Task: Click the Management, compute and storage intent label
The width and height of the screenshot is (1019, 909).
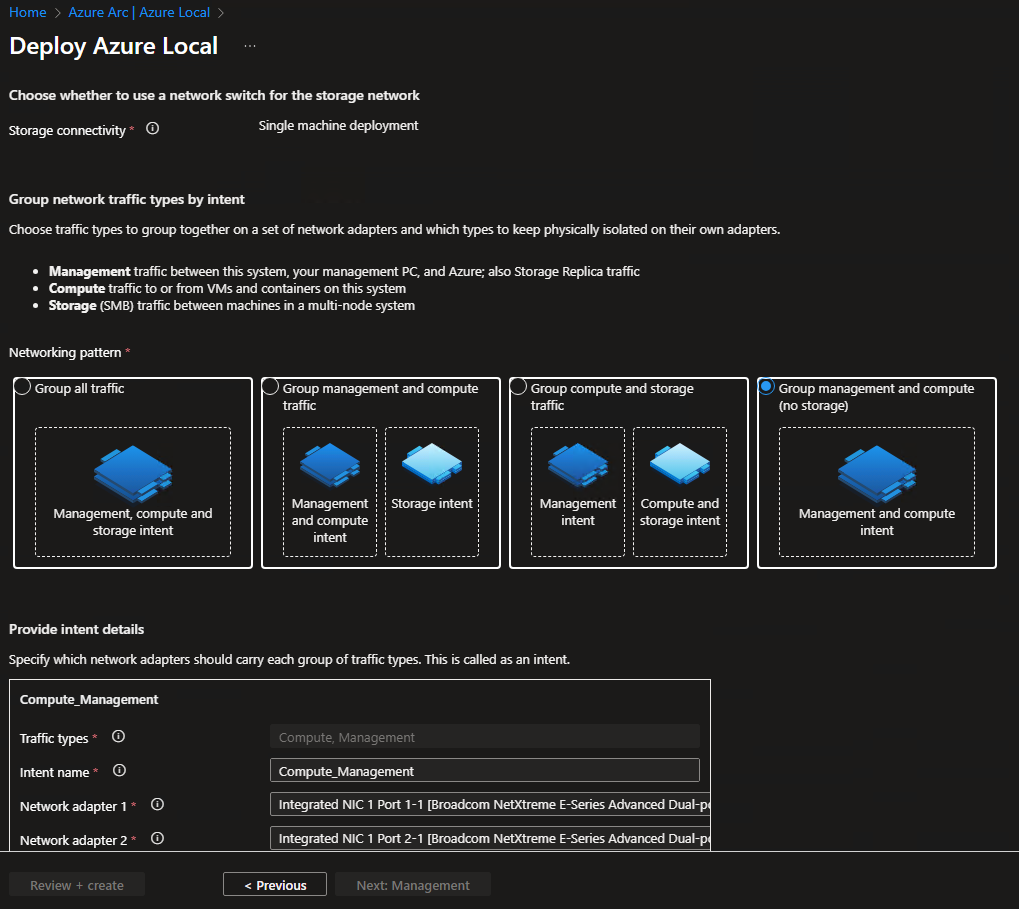Action: pos(133,522)
